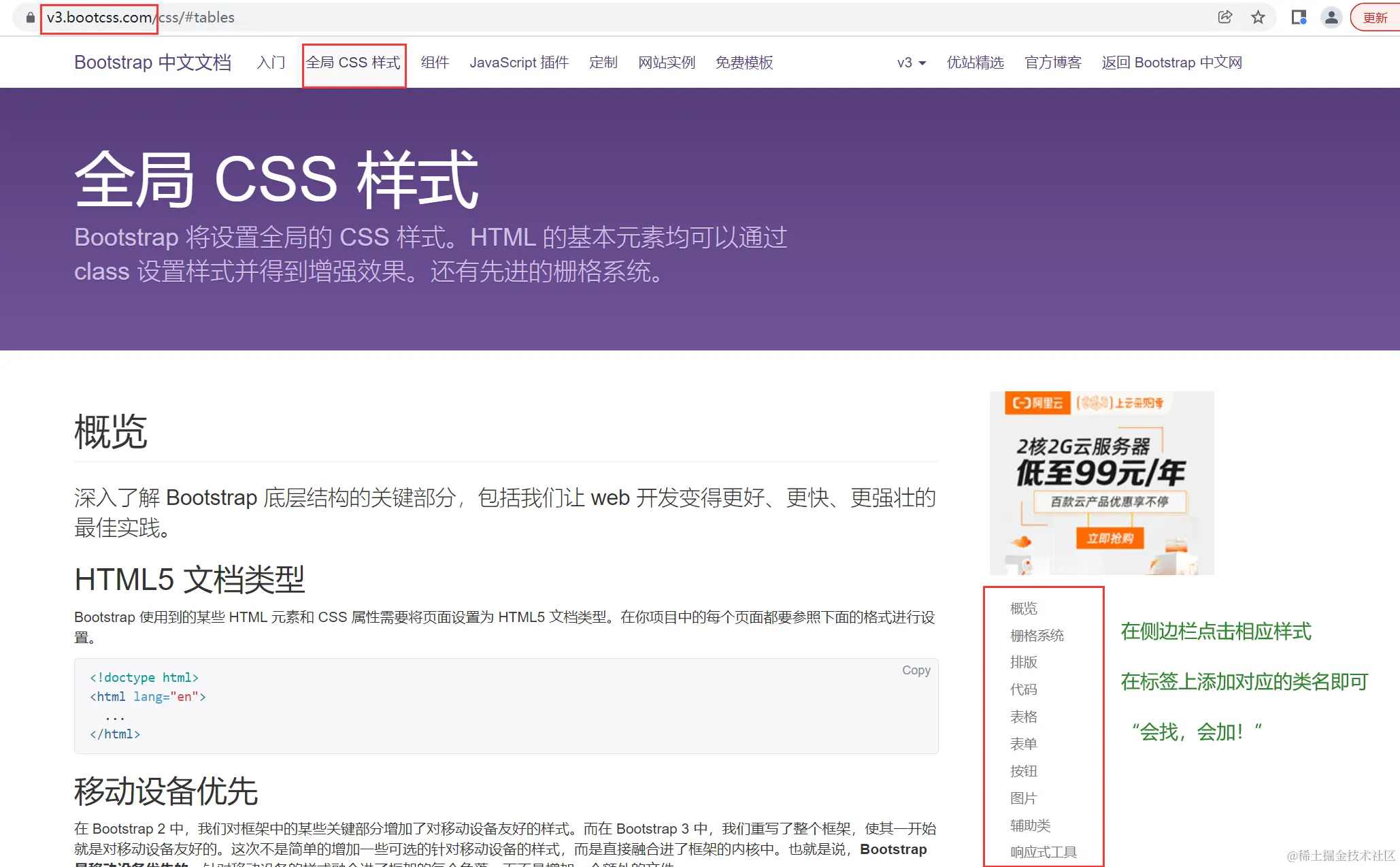
Task: Click the lock icon in the address bar
Action: [30, 18]
